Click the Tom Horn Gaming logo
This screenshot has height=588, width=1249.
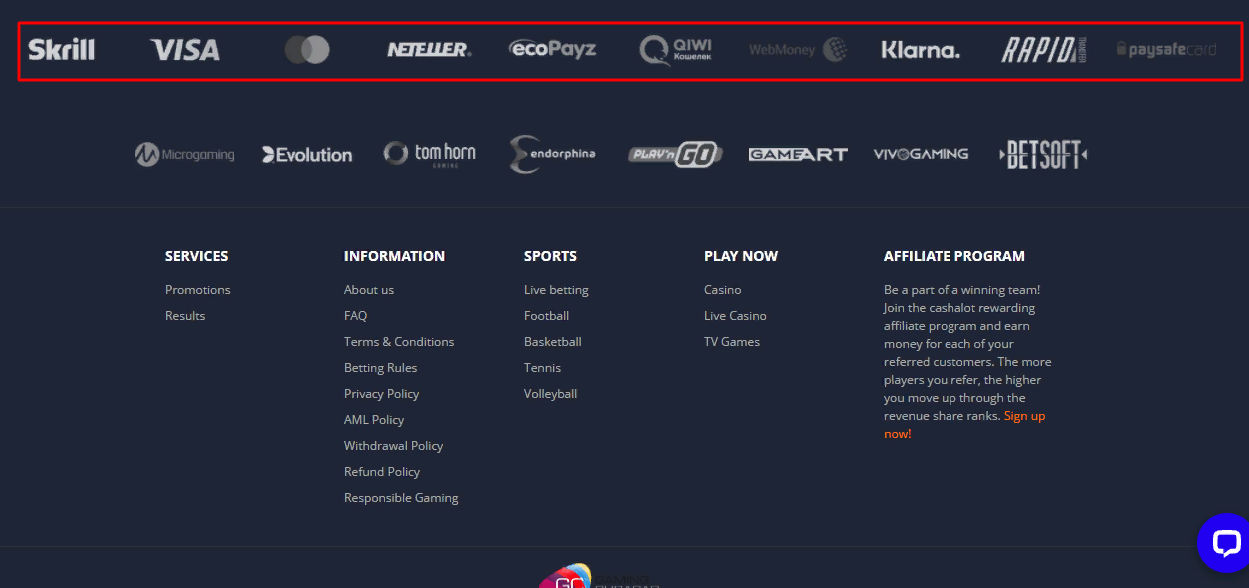tap(429, 154)
